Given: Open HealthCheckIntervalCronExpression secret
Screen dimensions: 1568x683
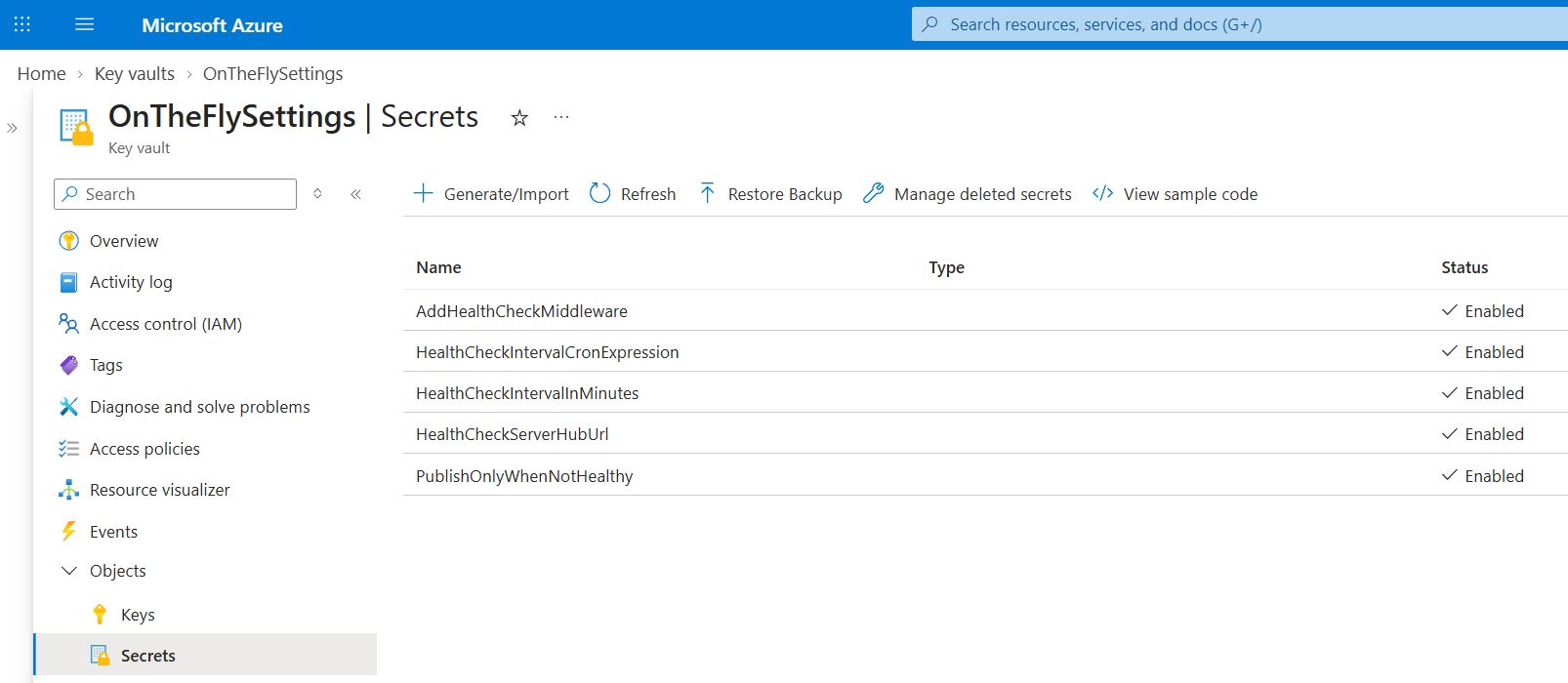Looking at the screenshot, I should (547, 352).
